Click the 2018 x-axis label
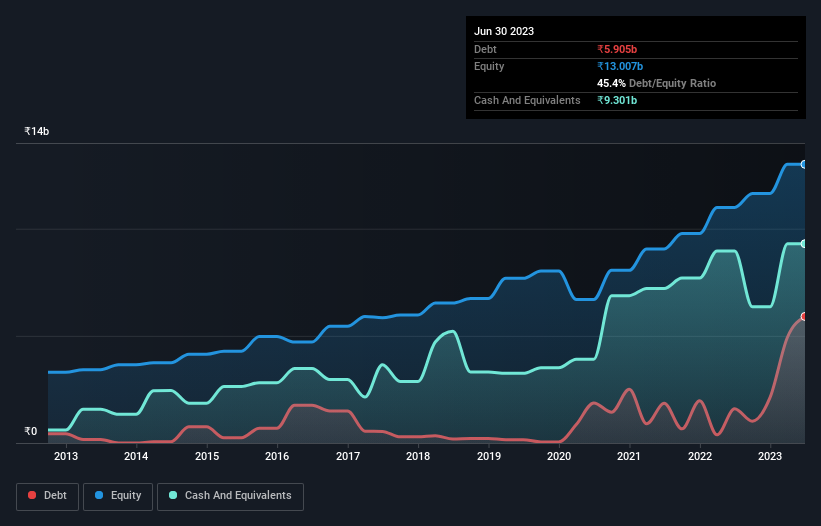 (x=418, y=456)
